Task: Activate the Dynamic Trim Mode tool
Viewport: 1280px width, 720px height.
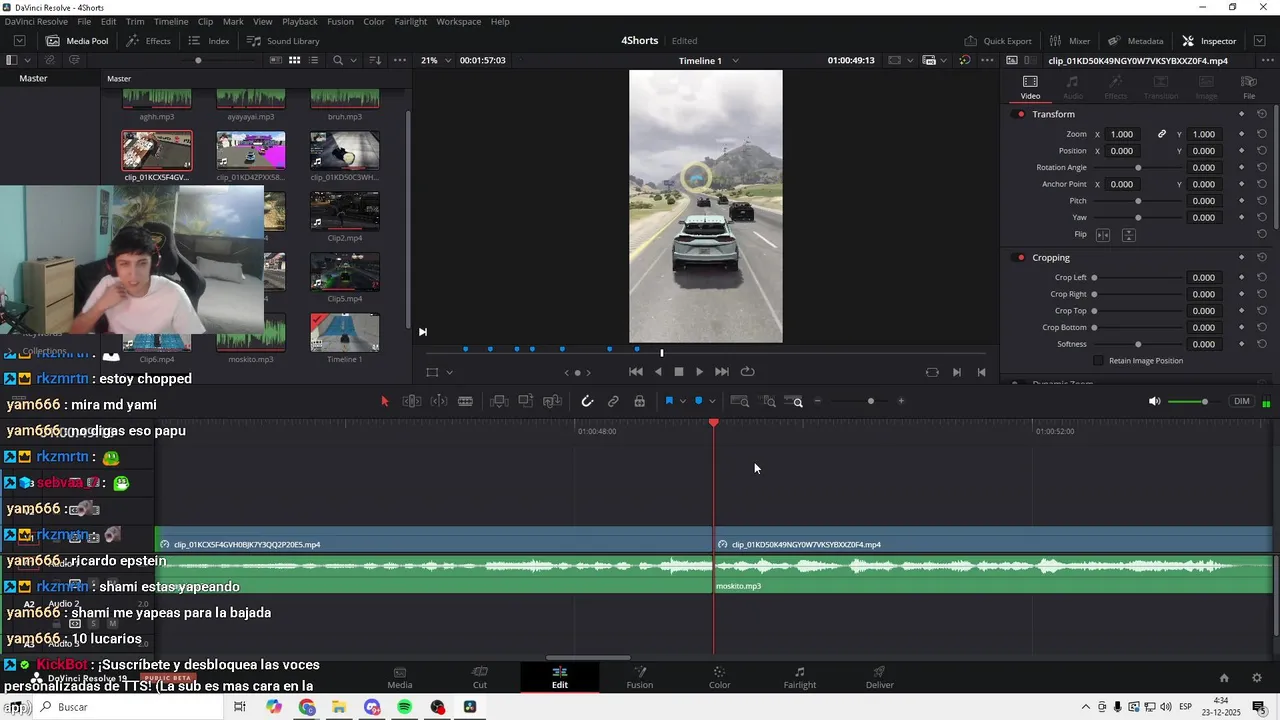Action: [438, 401]
